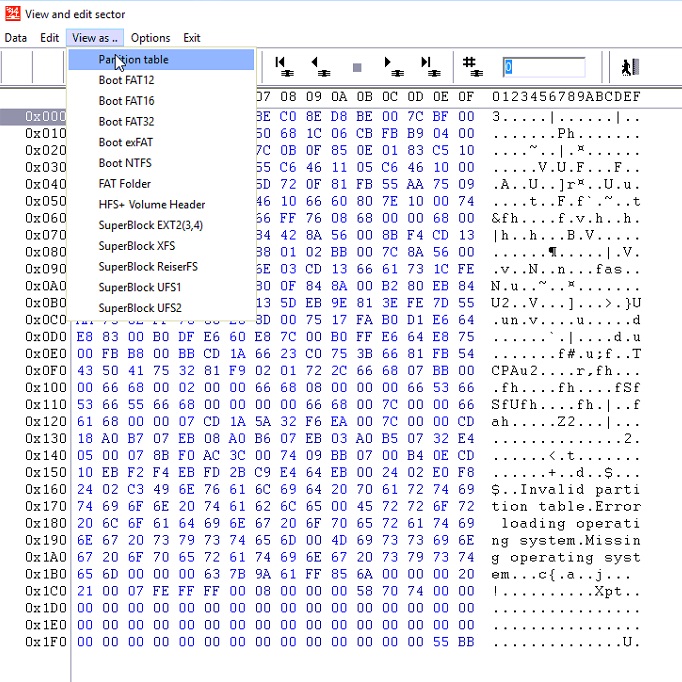Select Partition table view
682x682 pixels.
tap(133, 59)
